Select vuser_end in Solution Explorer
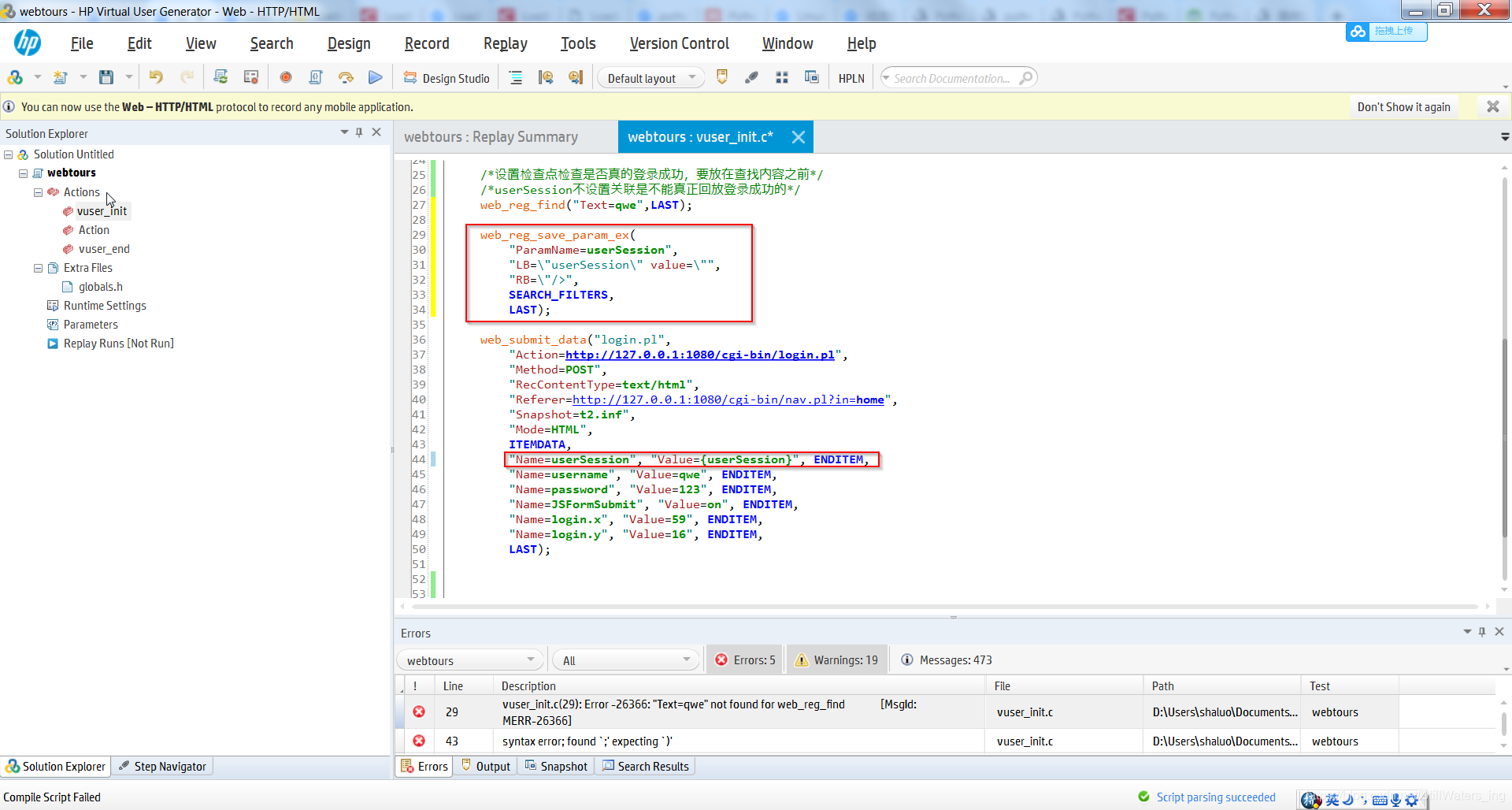 coord(104,249)
